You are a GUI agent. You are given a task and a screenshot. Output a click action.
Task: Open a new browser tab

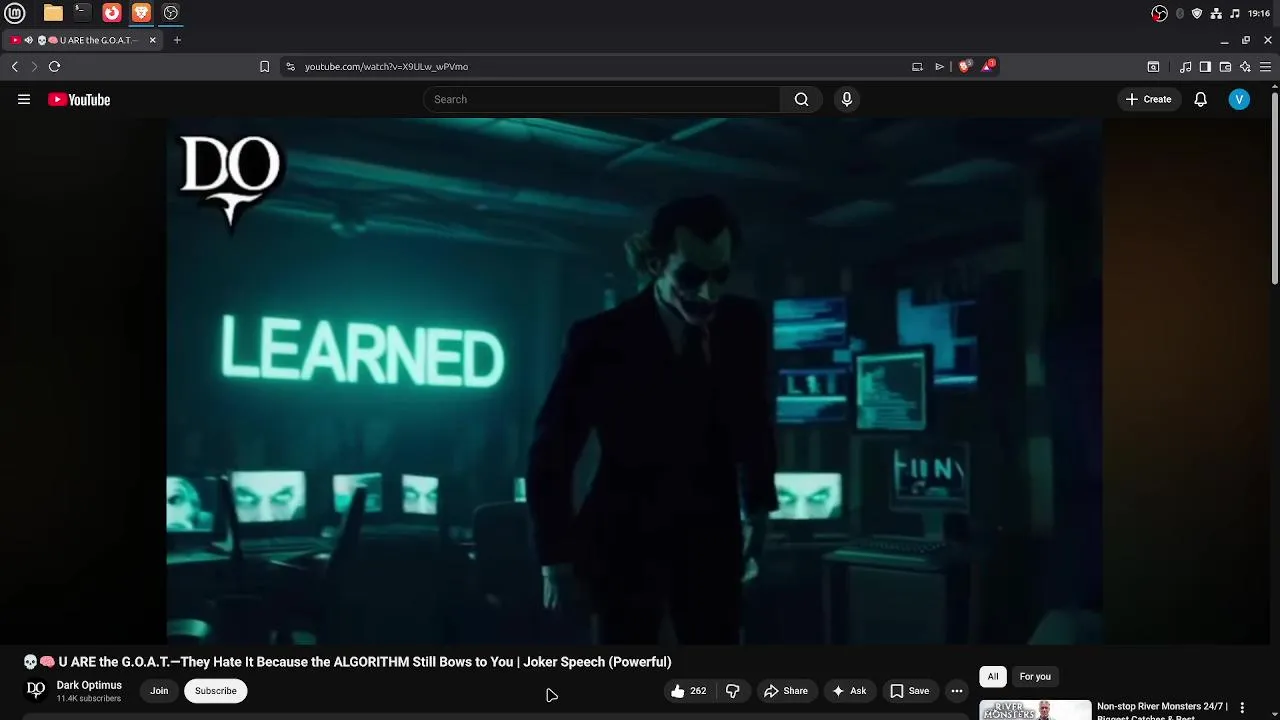click(177, 40)
